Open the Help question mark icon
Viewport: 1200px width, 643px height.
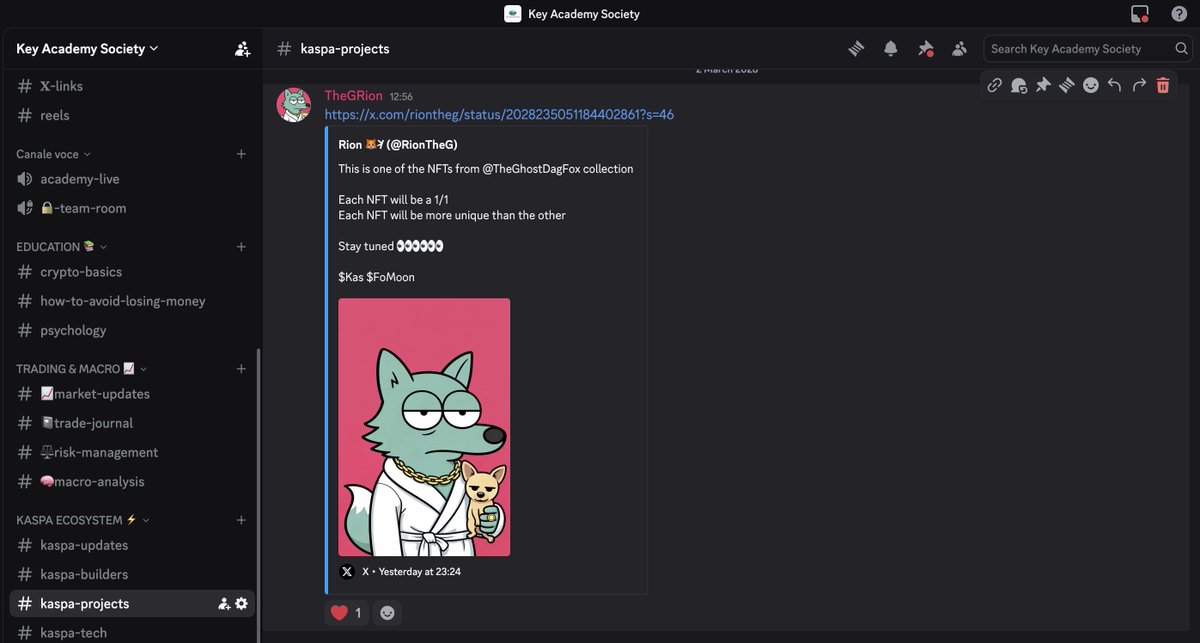point(1179,14)
